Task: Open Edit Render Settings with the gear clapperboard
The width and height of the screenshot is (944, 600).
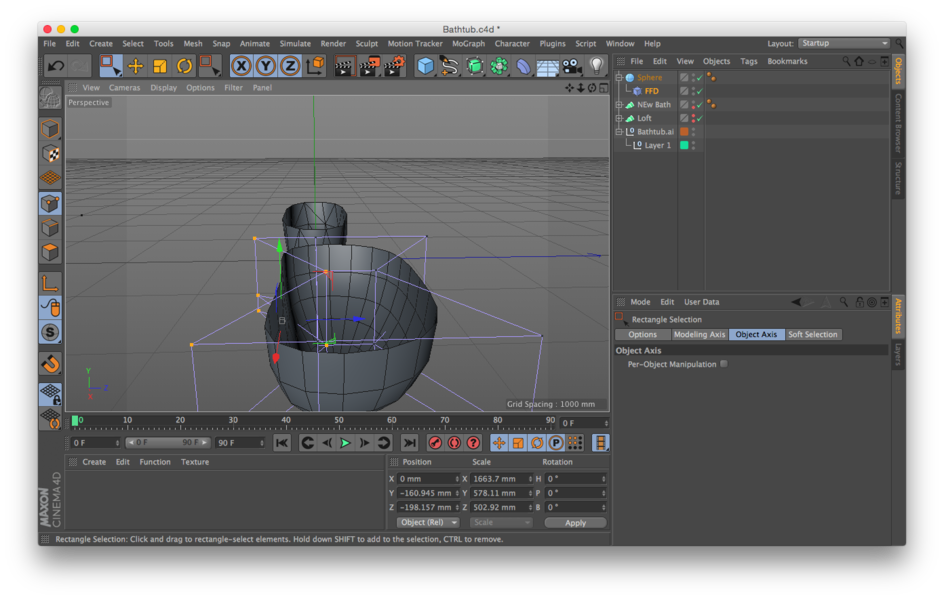Action: pos(394,66)
